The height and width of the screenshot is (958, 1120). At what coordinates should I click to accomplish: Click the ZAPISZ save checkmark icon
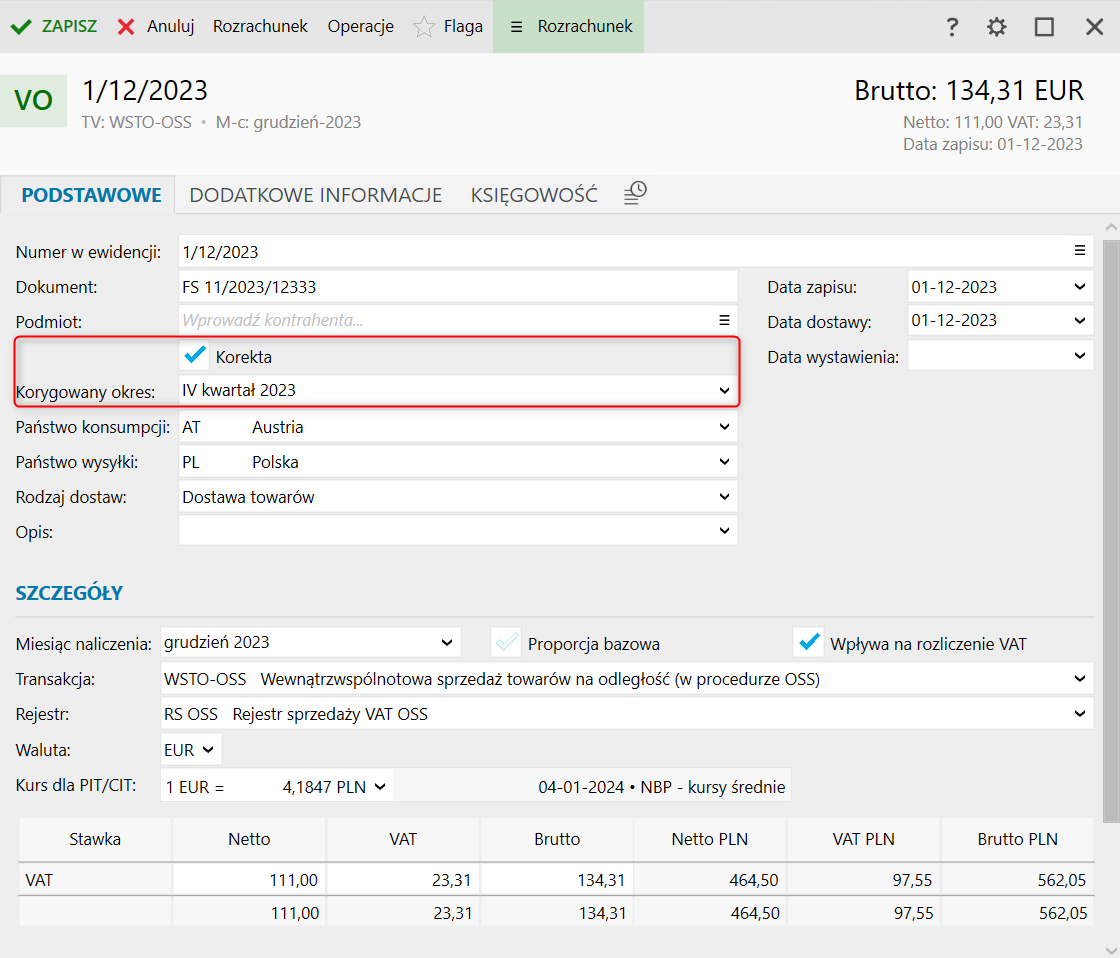(x=21, y=27)
